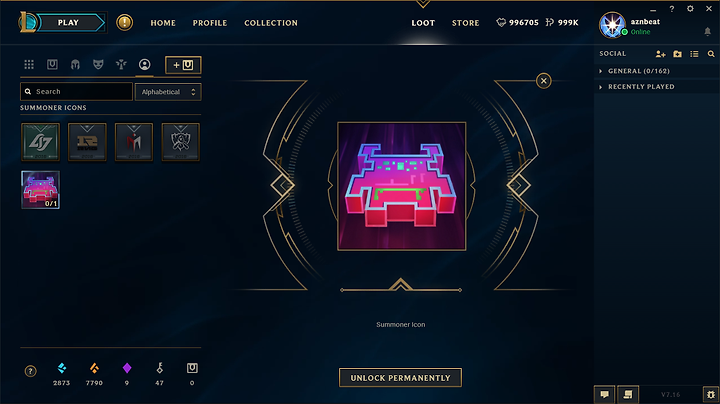Select the summoner icons filter tab
Image resolution: width=720 pixels, height=404 pixels.
click(x=145, y=64)
